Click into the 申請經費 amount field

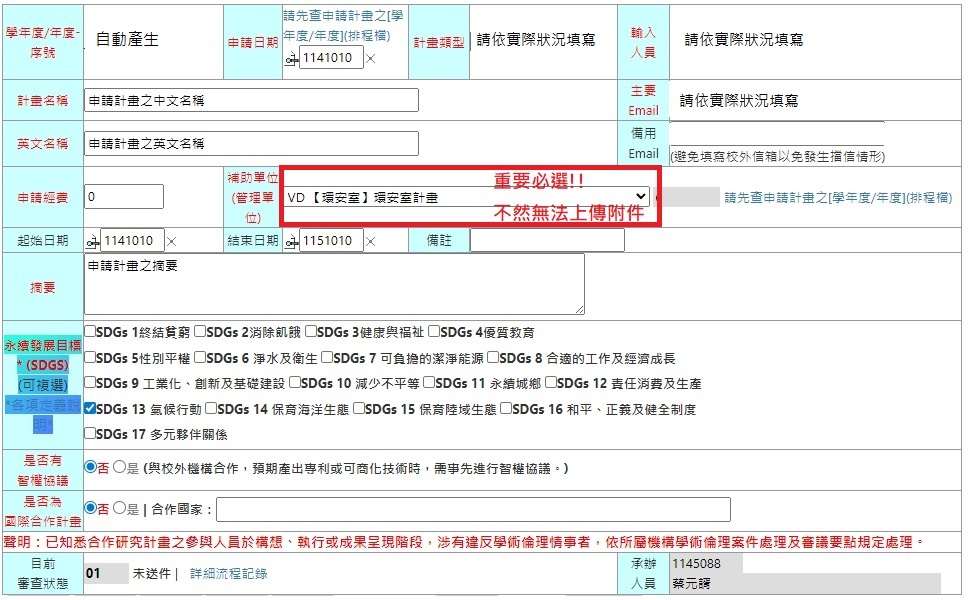123,197
